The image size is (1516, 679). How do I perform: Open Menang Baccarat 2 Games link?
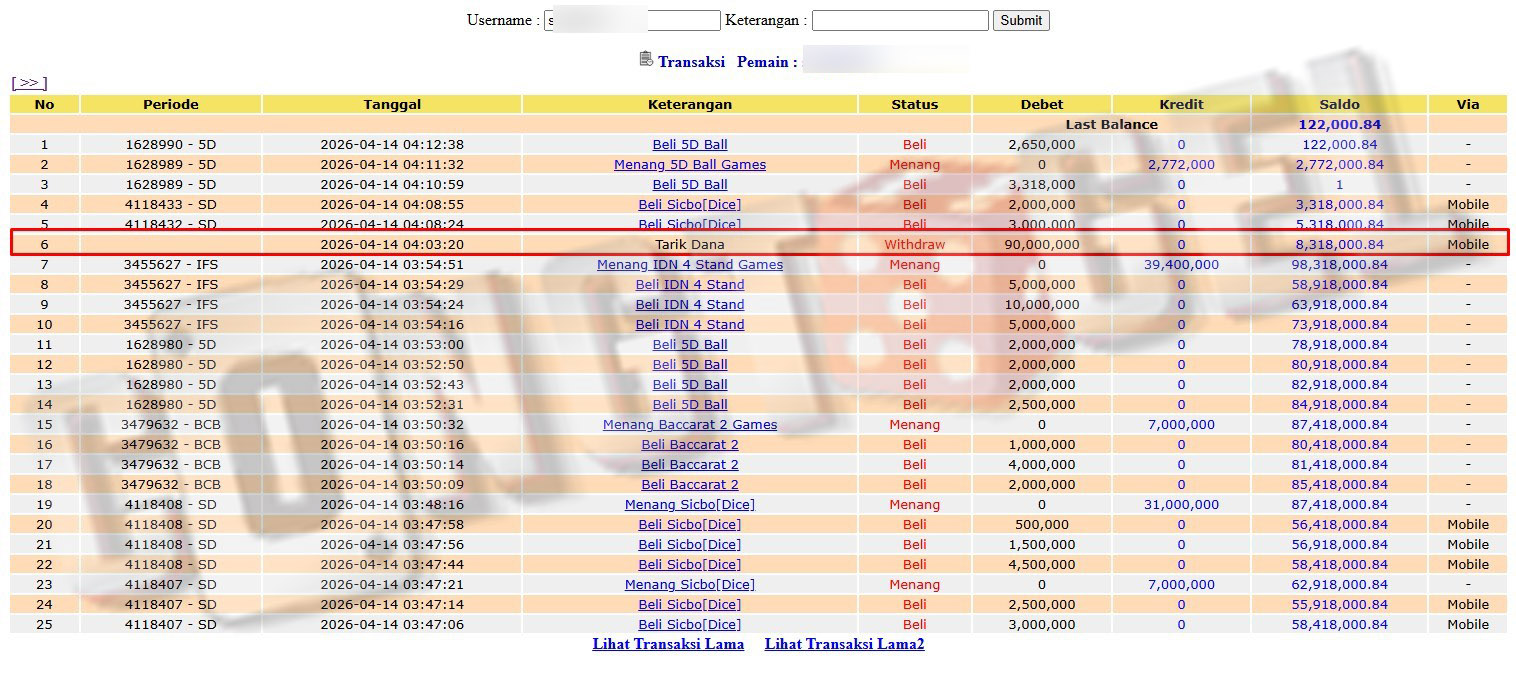click(689, 424)
